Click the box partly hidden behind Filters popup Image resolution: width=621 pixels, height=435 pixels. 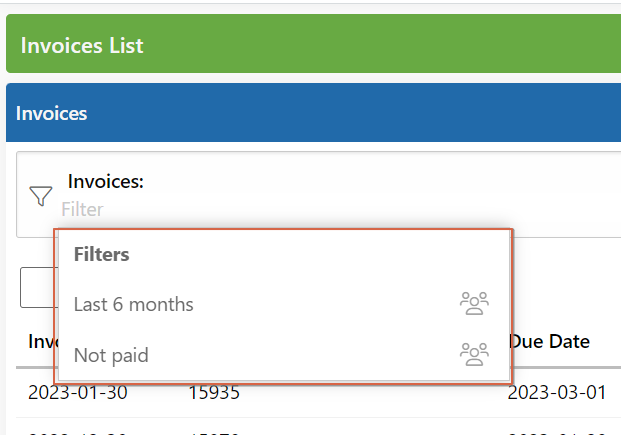point(39,288)
